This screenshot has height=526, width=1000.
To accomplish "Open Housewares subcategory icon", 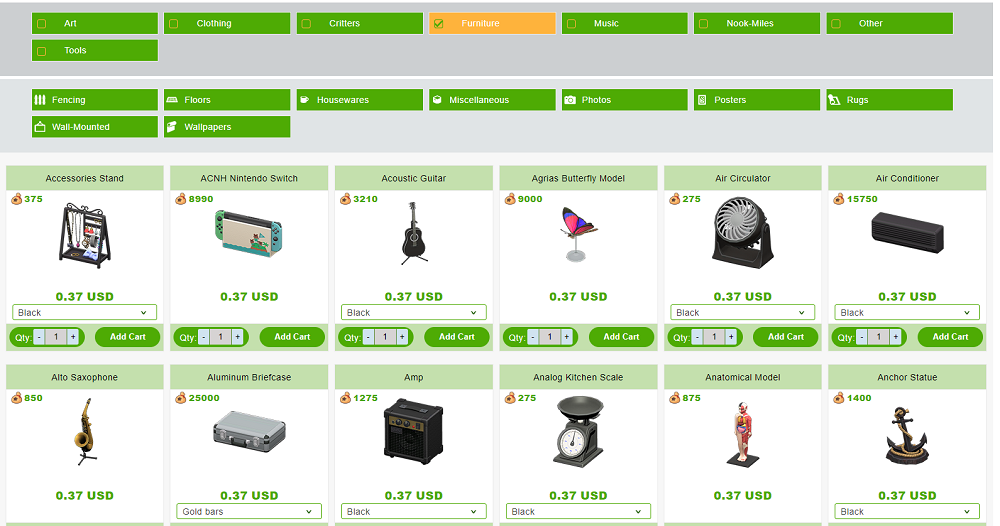I will [x=305, y=99].
